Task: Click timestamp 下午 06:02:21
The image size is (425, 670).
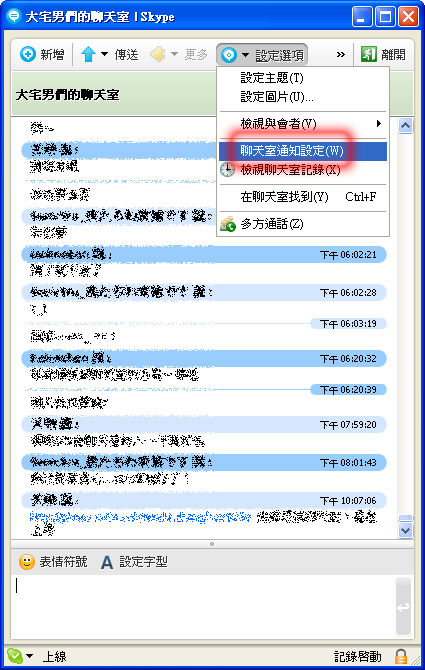Action: pos(348,255)
